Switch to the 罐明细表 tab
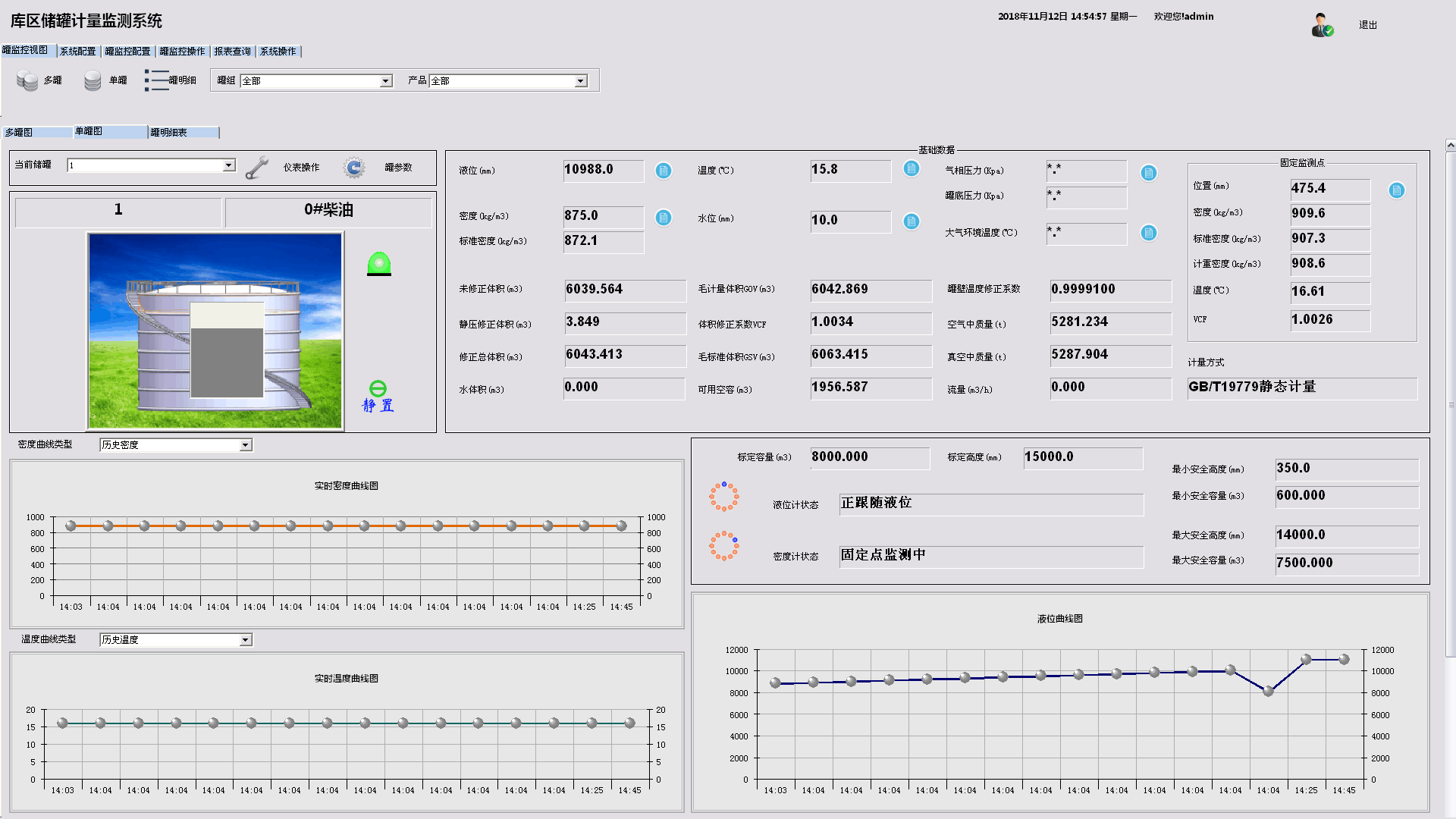The width and height of the screenshot is (1456, 819). [184, 132]
